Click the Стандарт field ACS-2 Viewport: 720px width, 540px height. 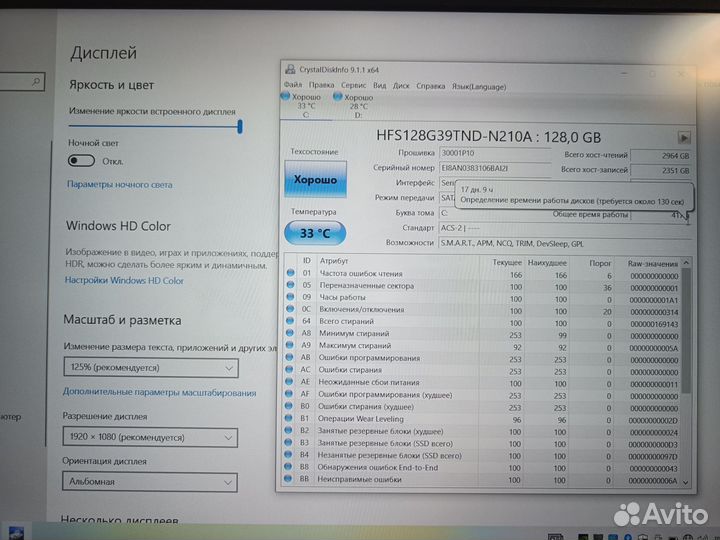point(564,228)
